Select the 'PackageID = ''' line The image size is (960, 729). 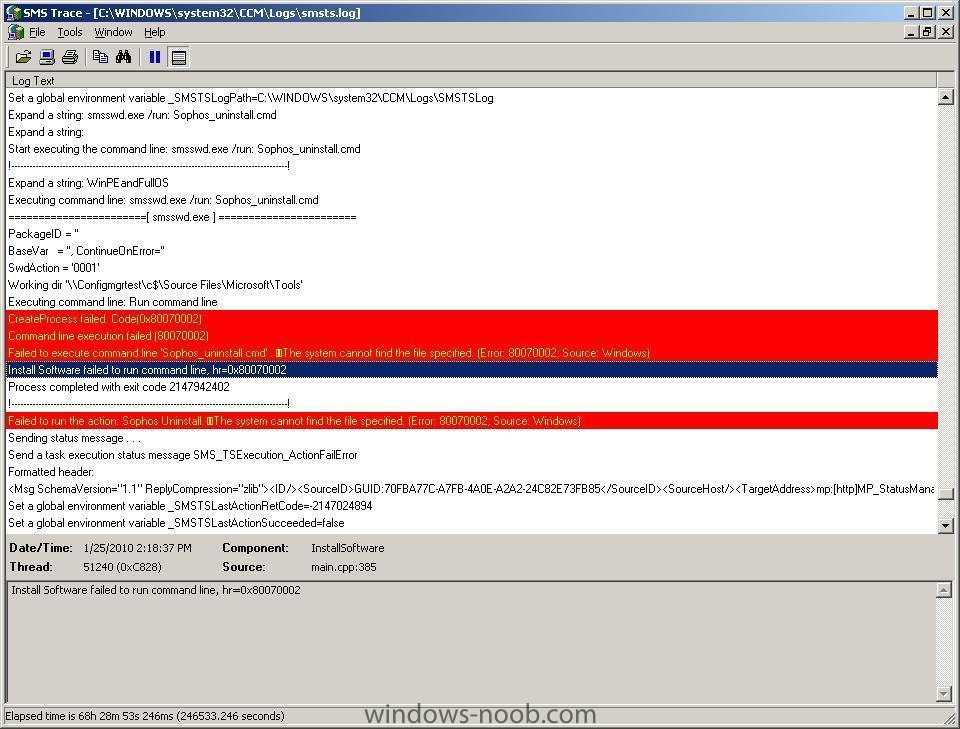pyautogui.click(x=471, y=234)
